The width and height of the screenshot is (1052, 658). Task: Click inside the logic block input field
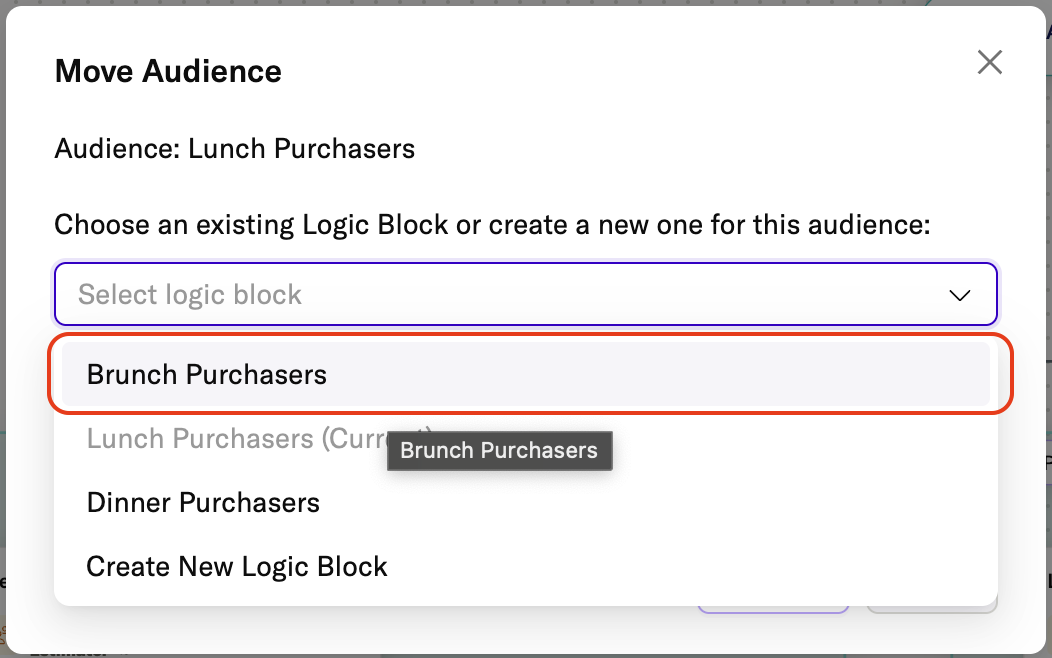(x=400, y=294)
